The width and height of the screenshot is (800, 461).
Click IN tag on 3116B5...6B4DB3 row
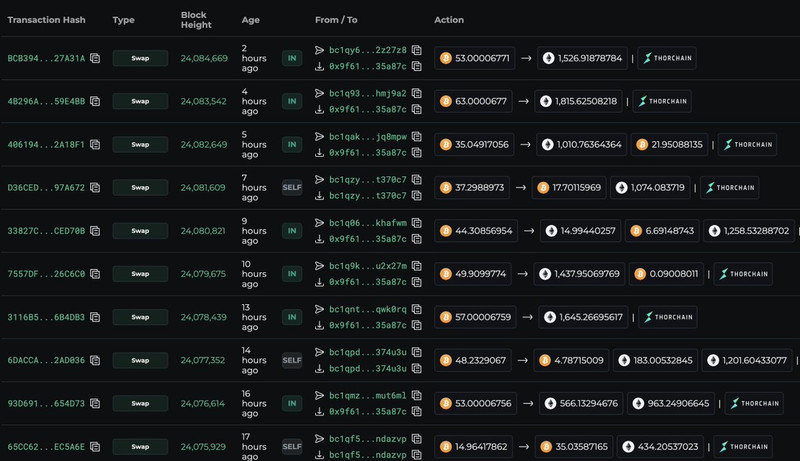[292, 317]
